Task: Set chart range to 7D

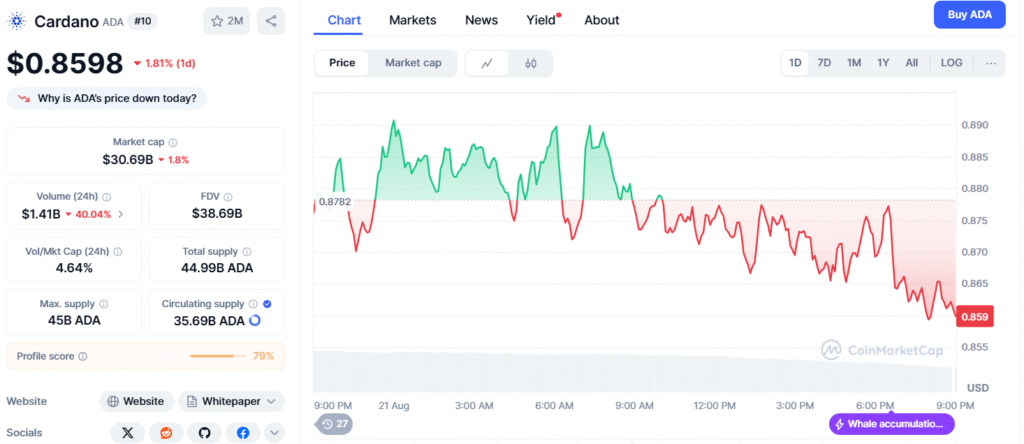Action: coord(824,63)
